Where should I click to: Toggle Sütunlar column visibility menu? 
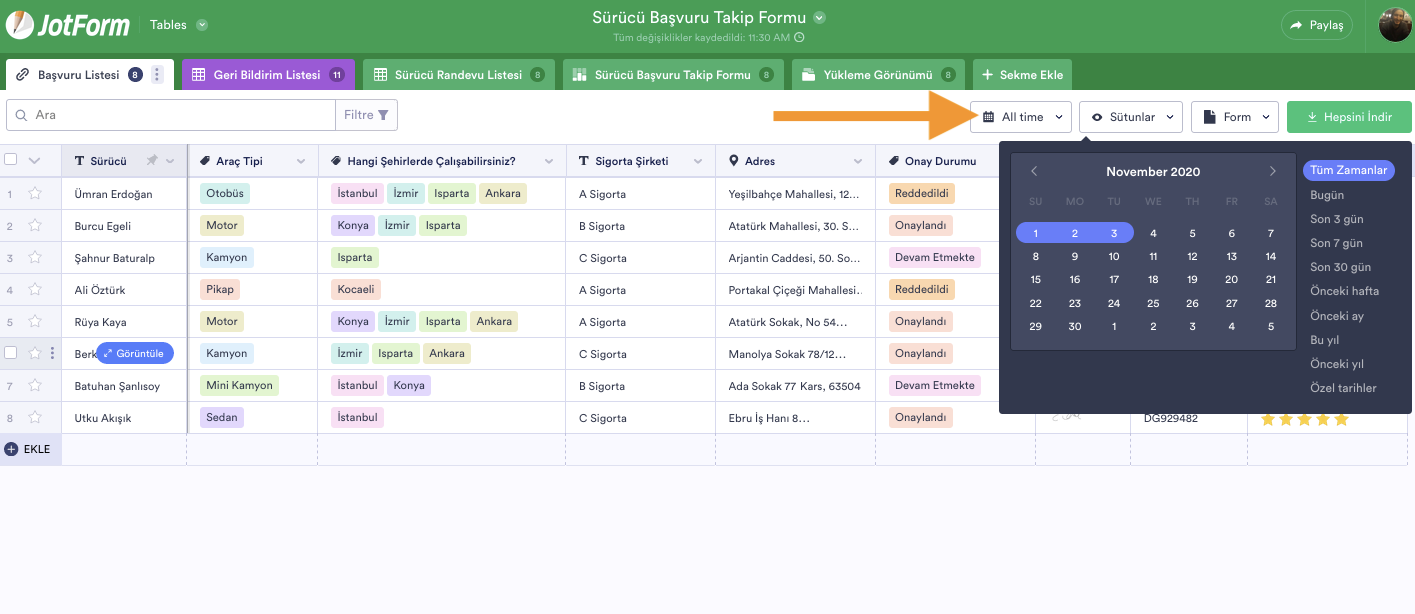click(1131, 117)
